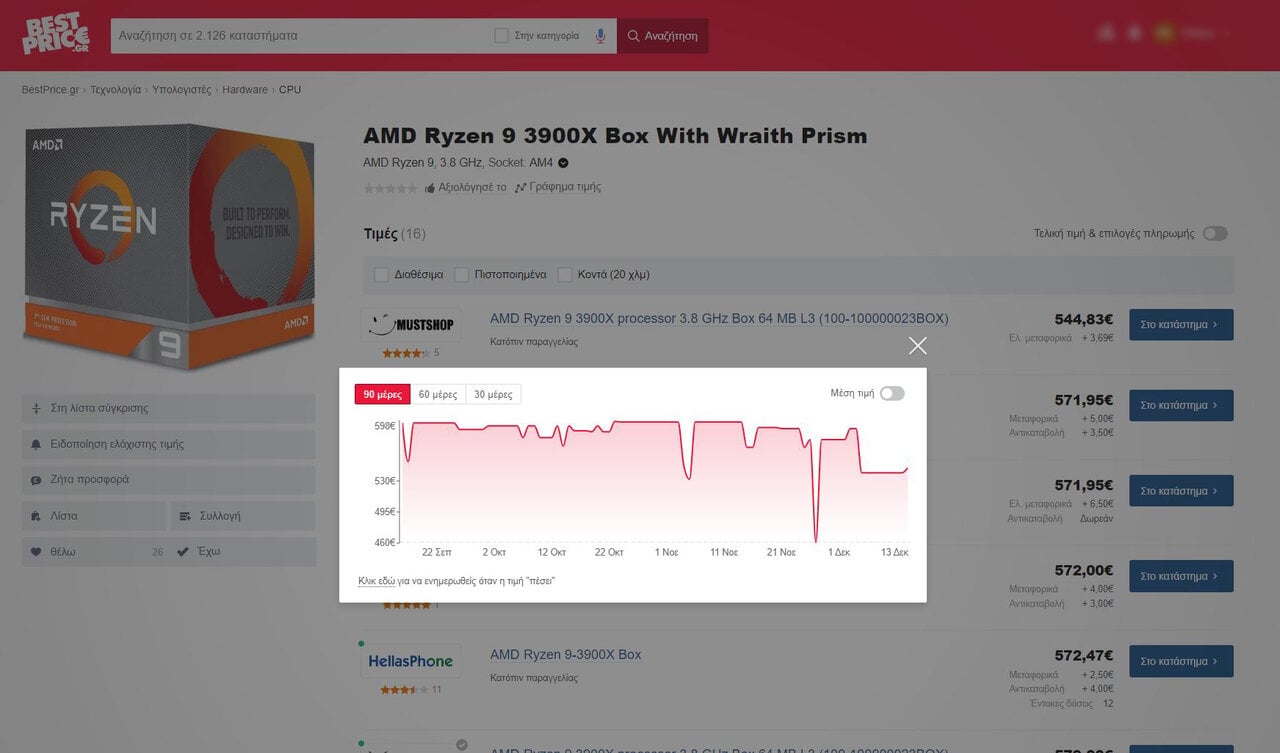Click Στη λίστα σύγκρισης button
Image resolution: width=1280 pixels, height=753 pixels.
(169, 408)
